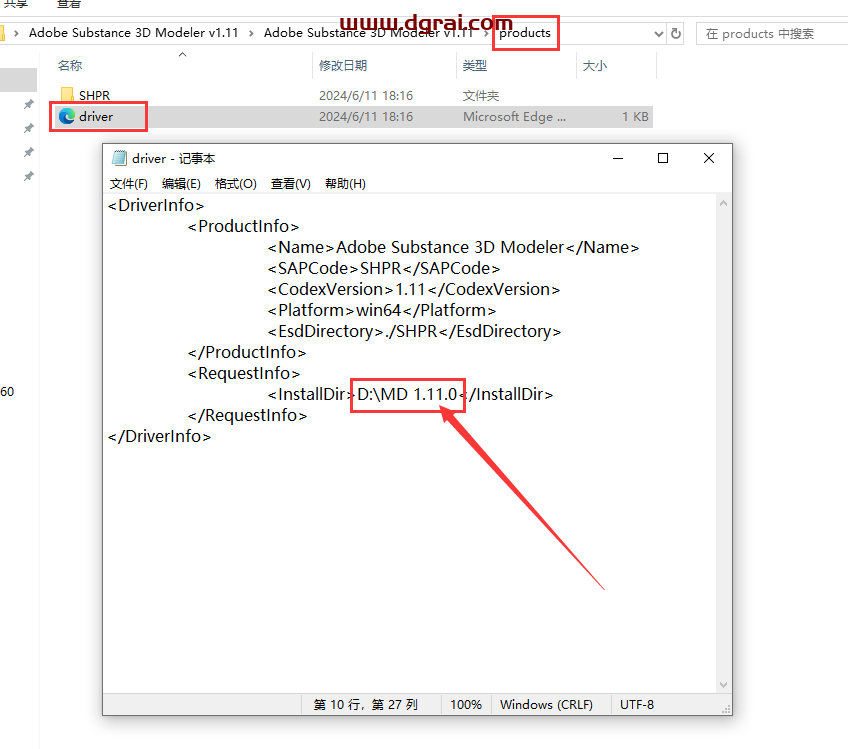848x749 pixels.
Task: Click the second pin icon in the Explorer sidebar
Action: pyautogui.click(x=29, y=128)
